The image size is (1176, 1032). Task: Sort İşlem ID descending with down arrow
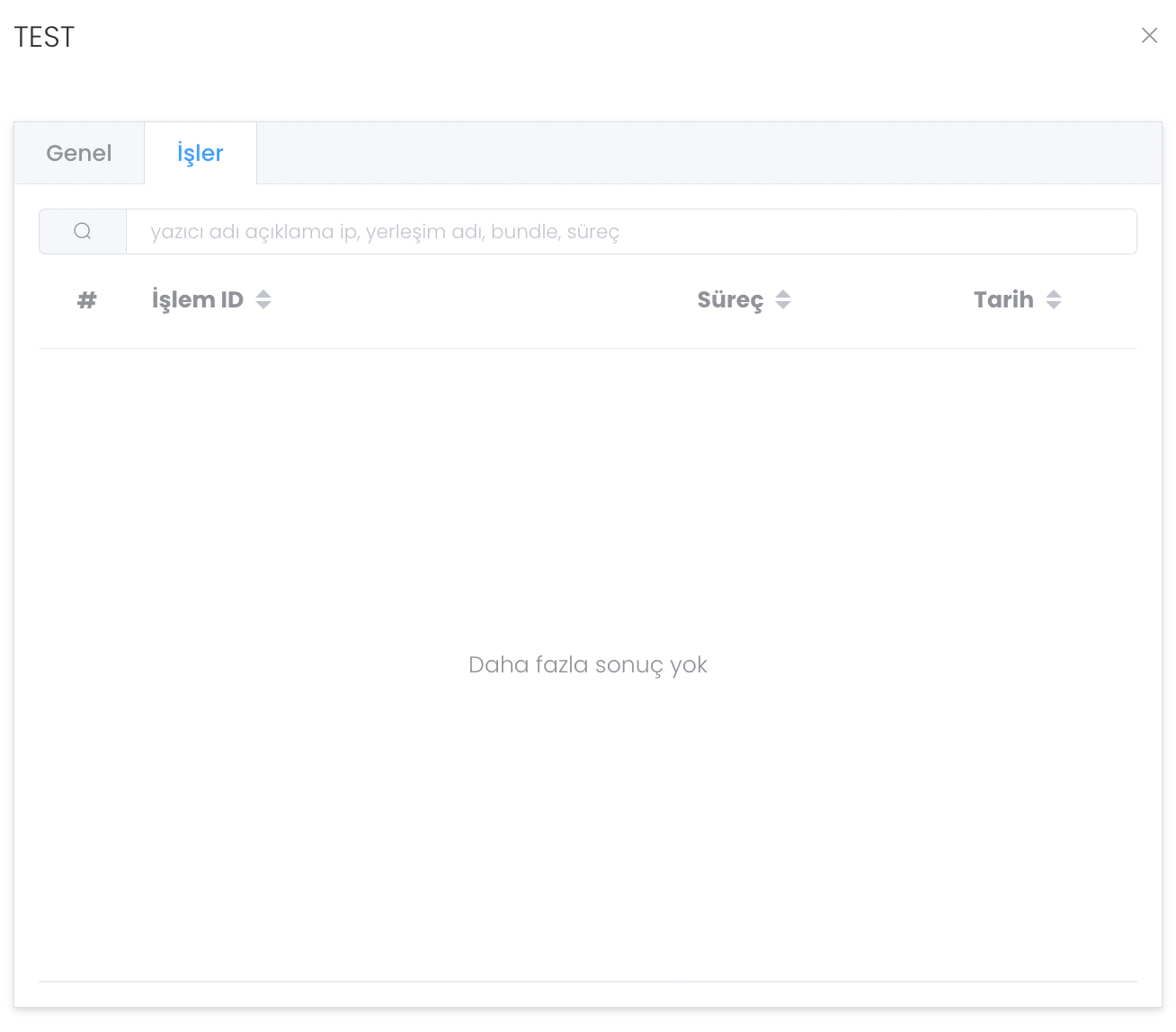tap(263, 306)
